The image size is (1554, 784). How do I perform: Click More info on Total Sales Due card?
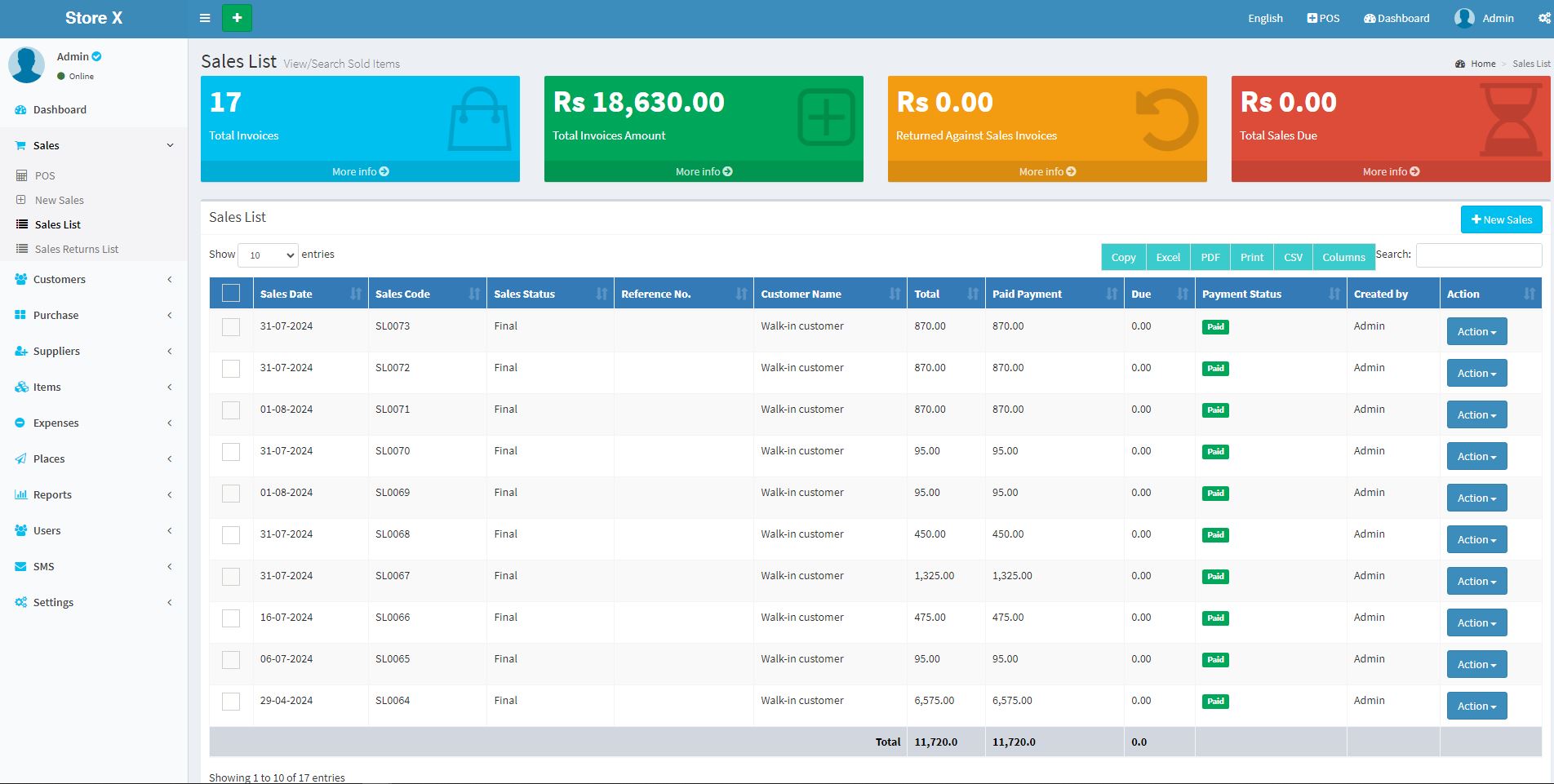click(1390, 171)
